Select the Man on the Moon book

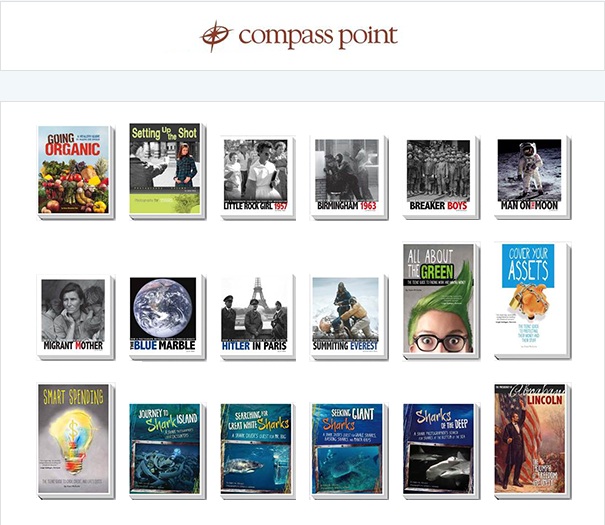(x=532, y=178)
